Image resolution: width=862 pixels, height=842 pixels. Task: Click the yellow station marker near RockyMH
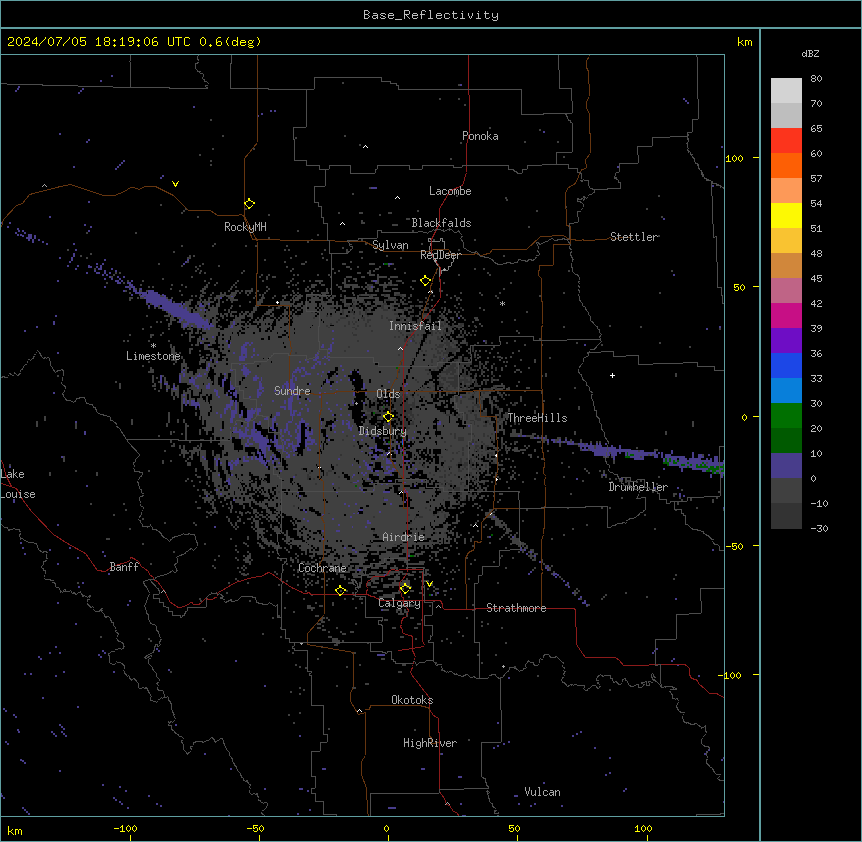click(x=250, y=204)
